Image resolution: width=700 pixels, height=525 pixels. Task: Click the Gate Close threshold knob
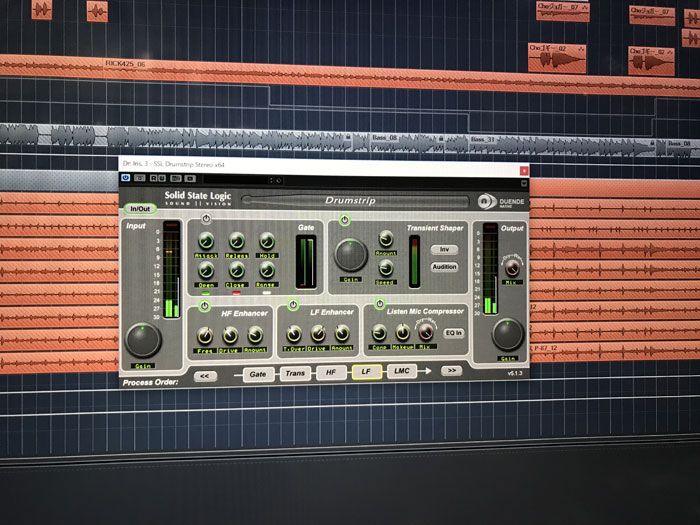point(236,270)
